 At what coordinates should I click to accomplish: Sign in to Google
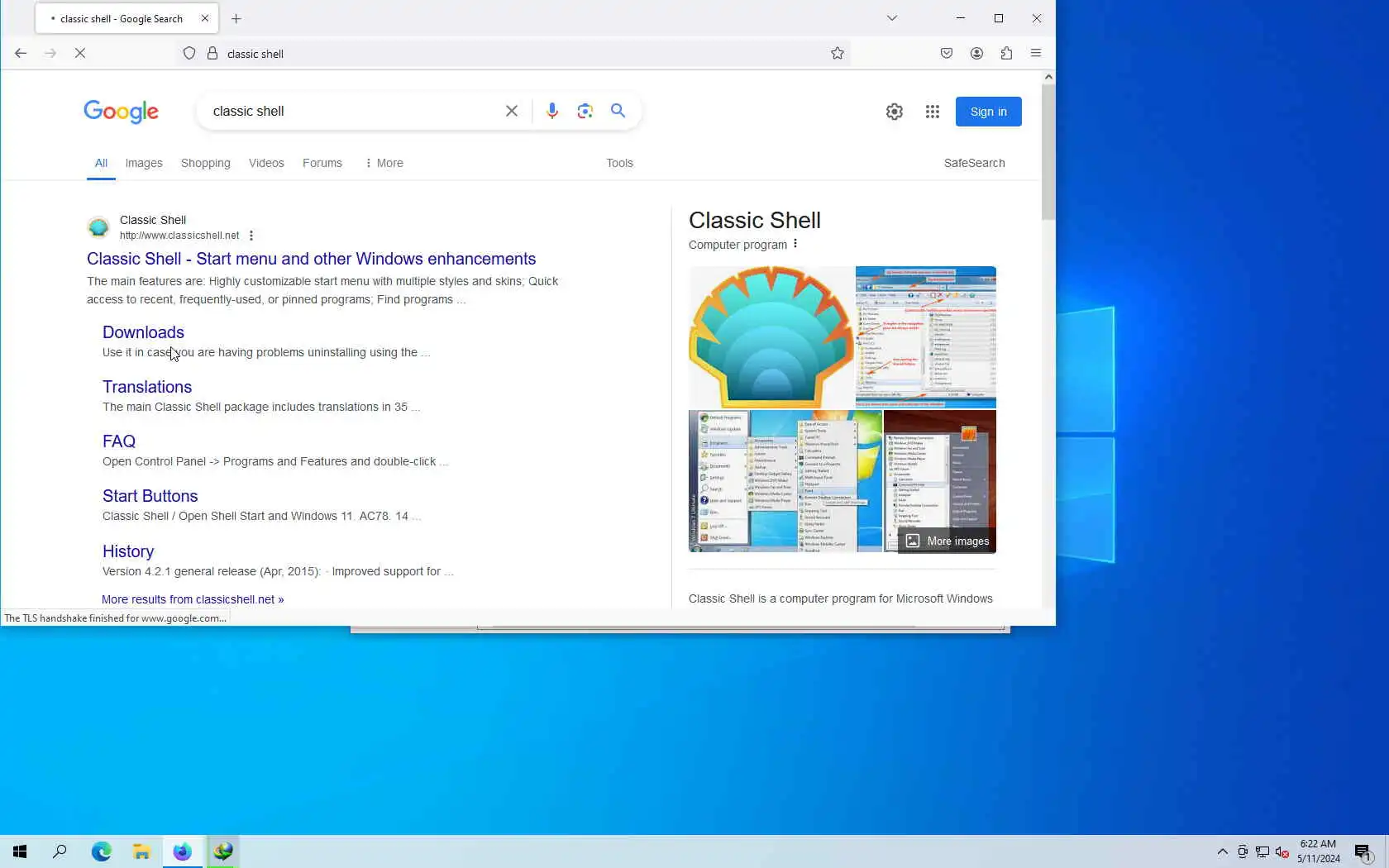click(989, 112)
